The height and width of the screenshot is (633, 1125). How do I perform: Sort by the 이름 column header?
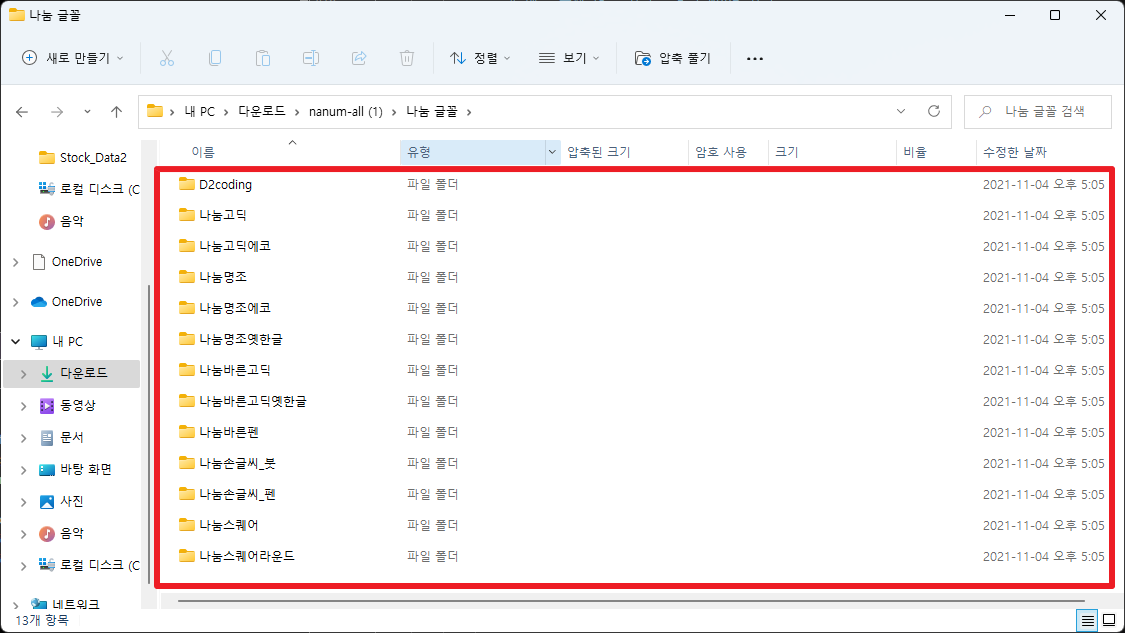coord(203,152)
